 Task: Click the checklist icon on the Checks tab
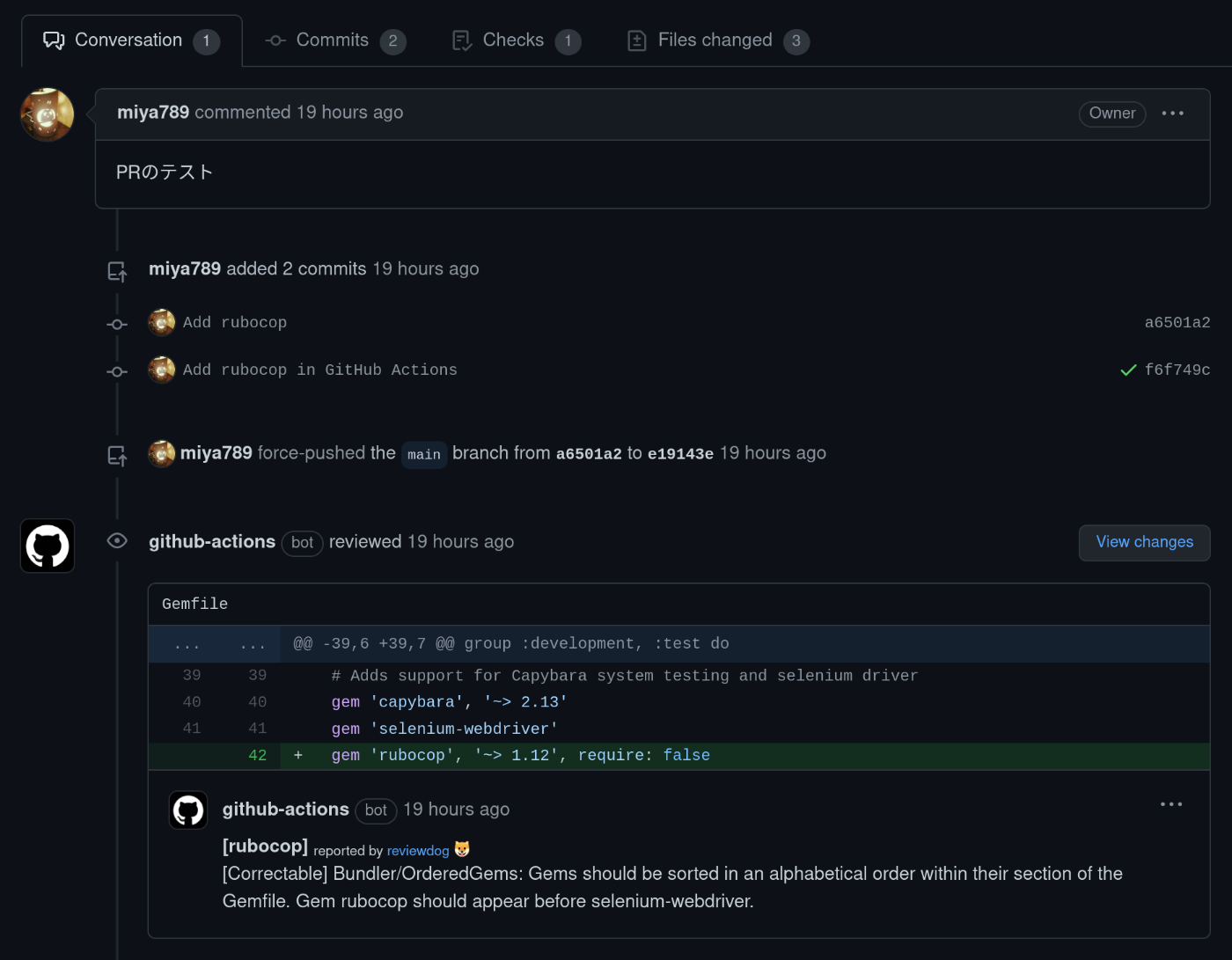click(460, 40)
